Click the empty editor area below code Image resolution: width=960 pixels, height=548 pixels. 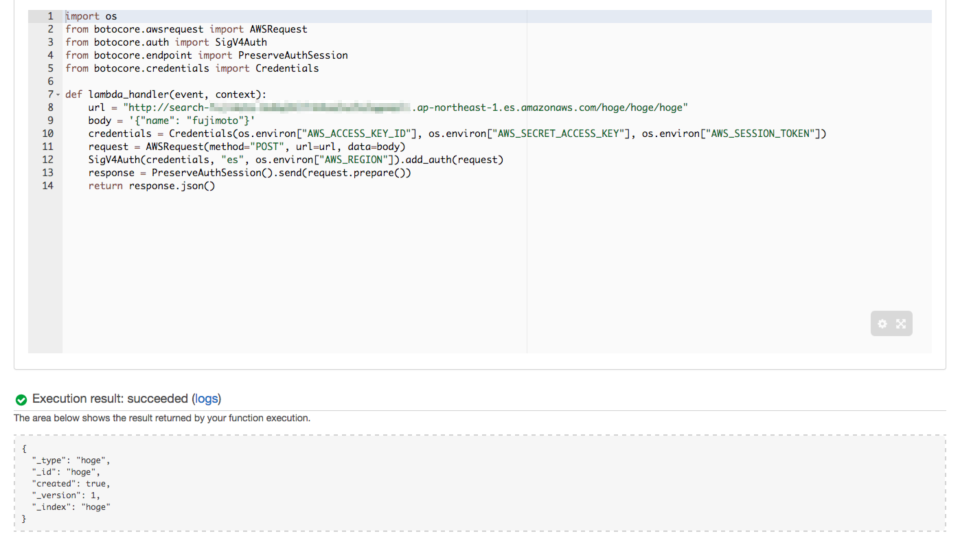pyautogui.click(x=400, y=270)
